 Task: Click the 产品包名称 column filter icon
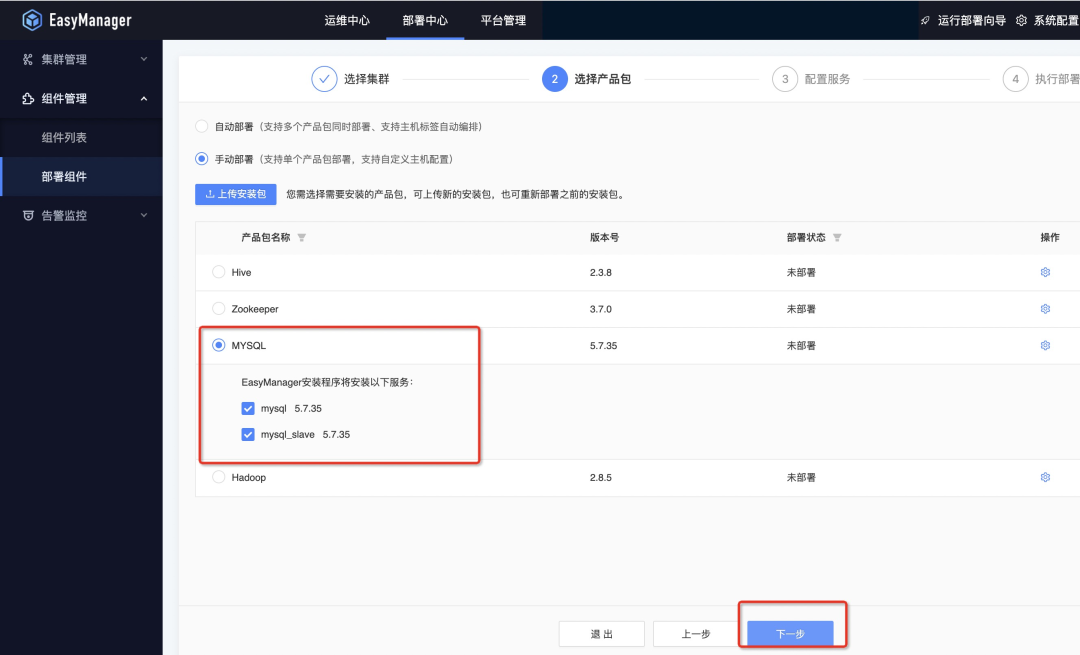(x=301, y=238)
